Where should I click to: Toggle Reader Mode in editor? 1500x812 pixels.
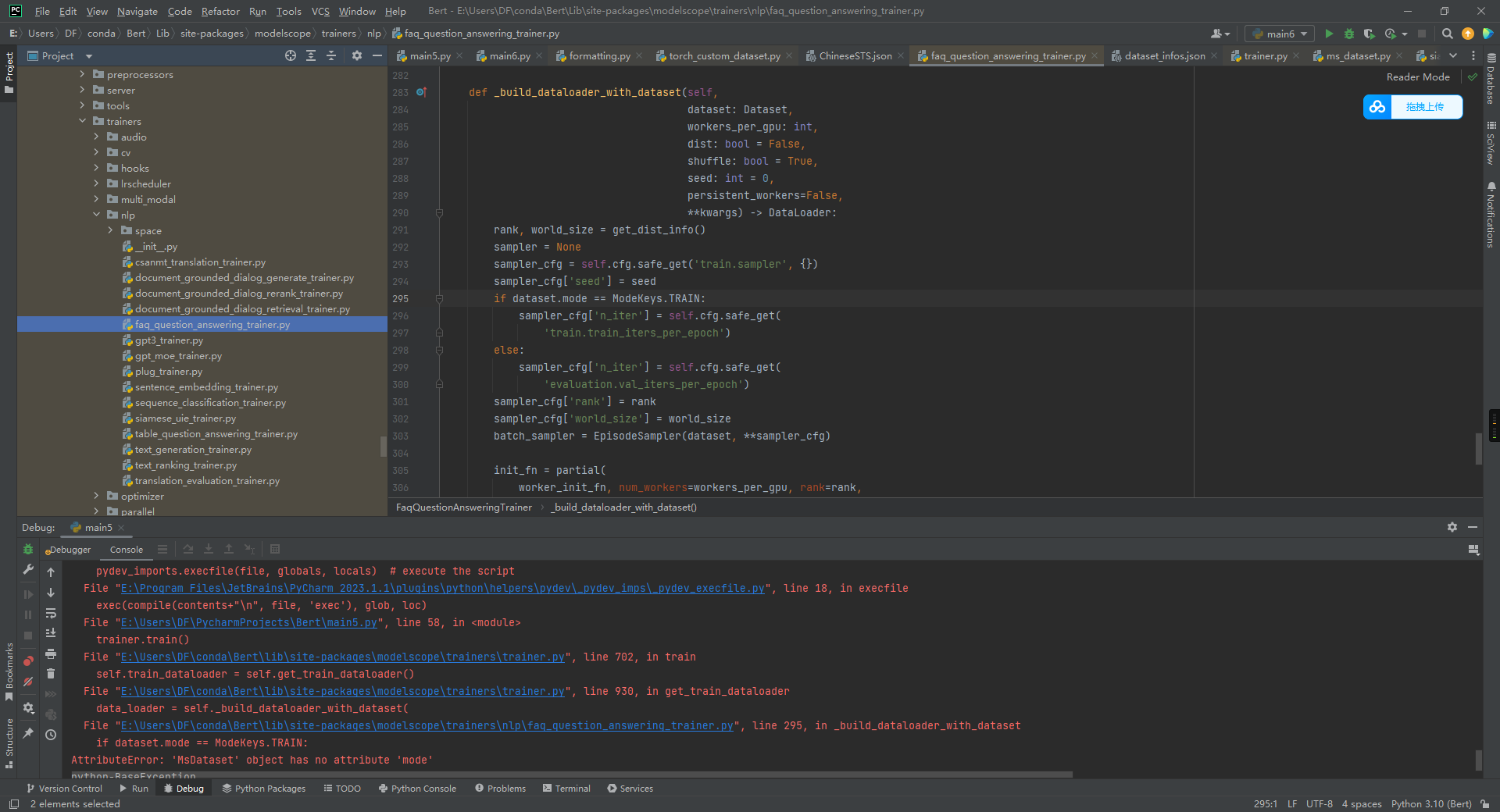point(1417,77)
